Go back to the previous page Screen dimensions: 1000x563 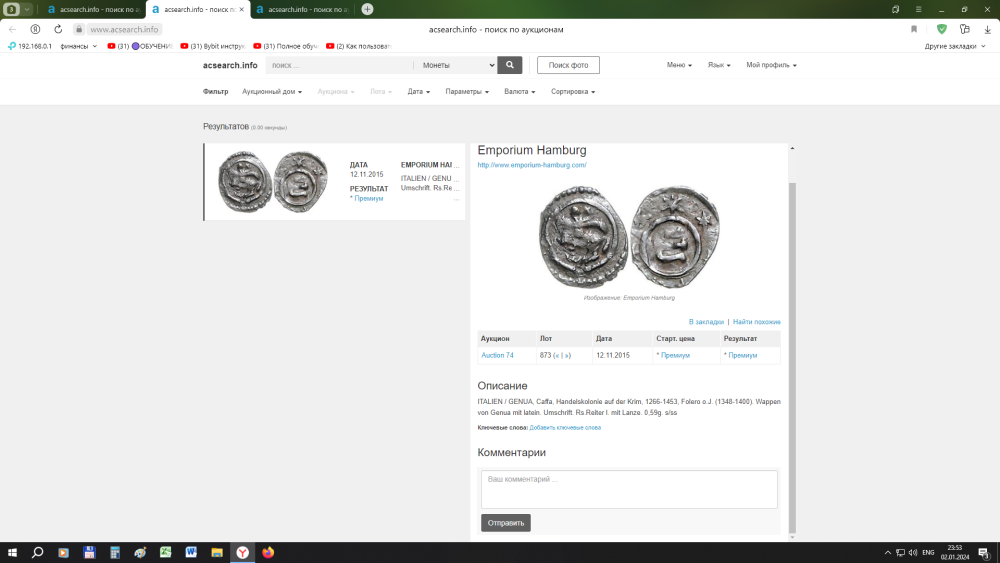pos(12,29)
